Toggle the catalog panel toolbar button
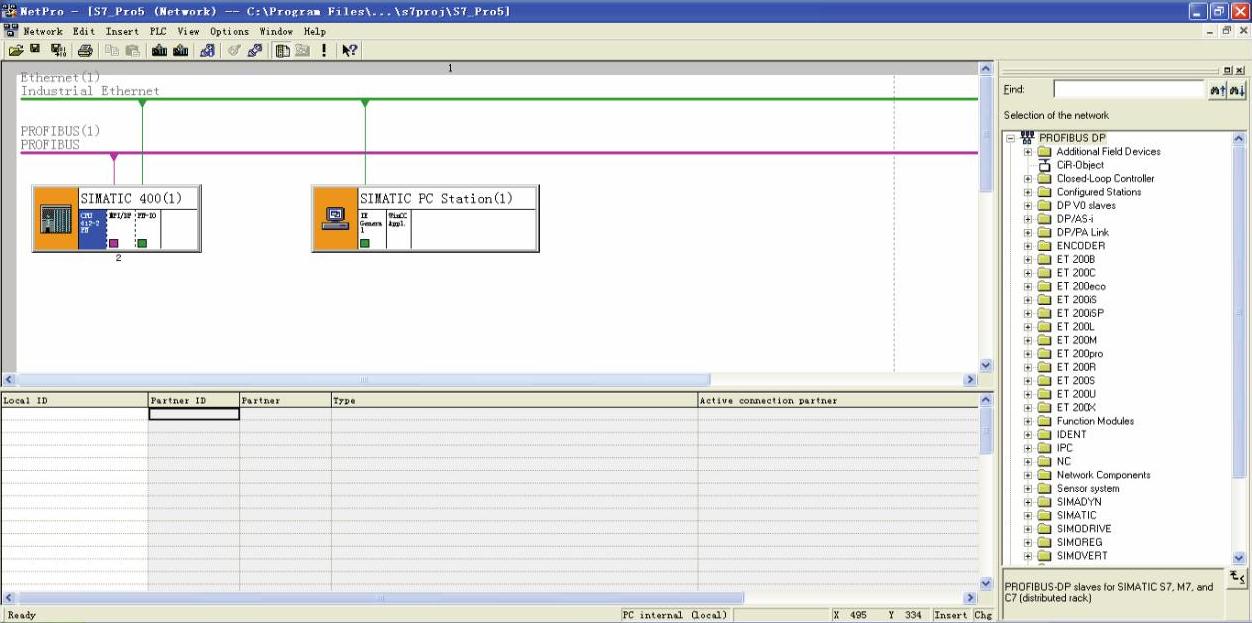The image size is (1252, 623). point(283,50)
